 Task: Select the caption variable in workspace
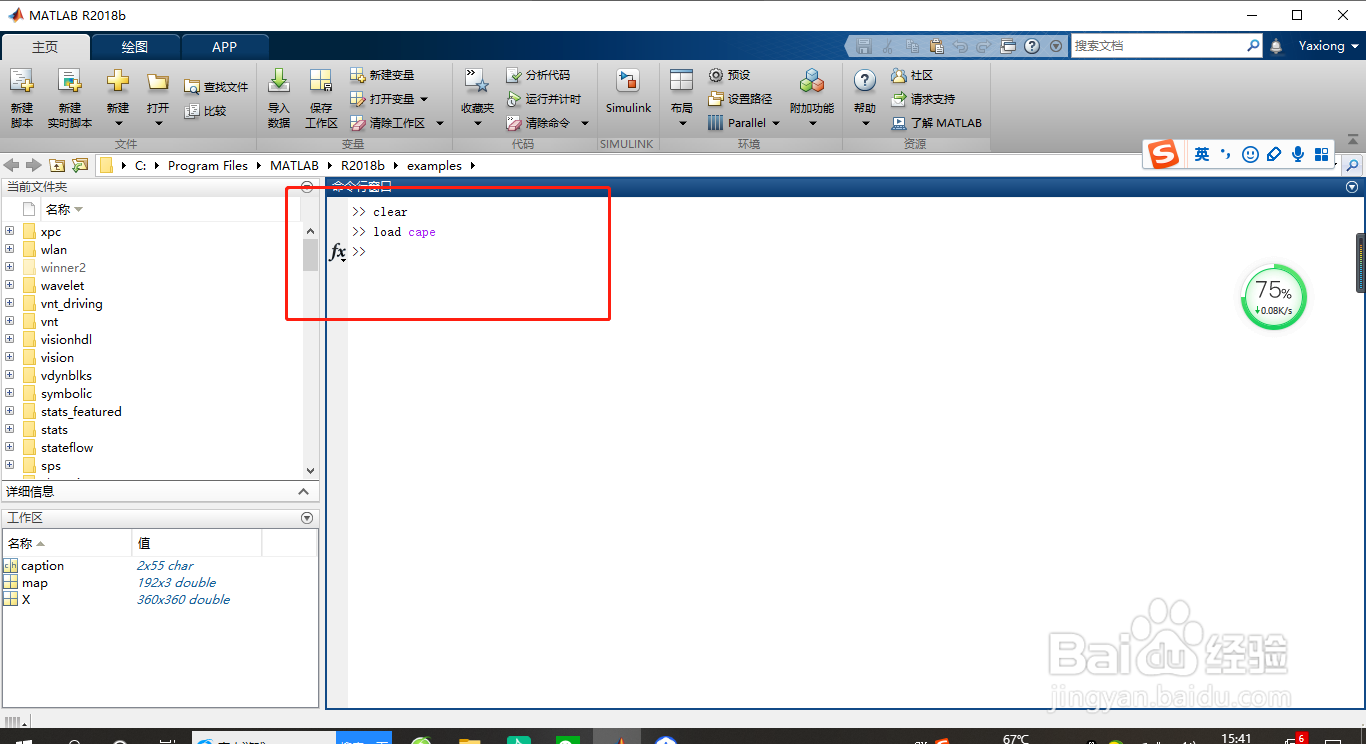coord(43,566)
